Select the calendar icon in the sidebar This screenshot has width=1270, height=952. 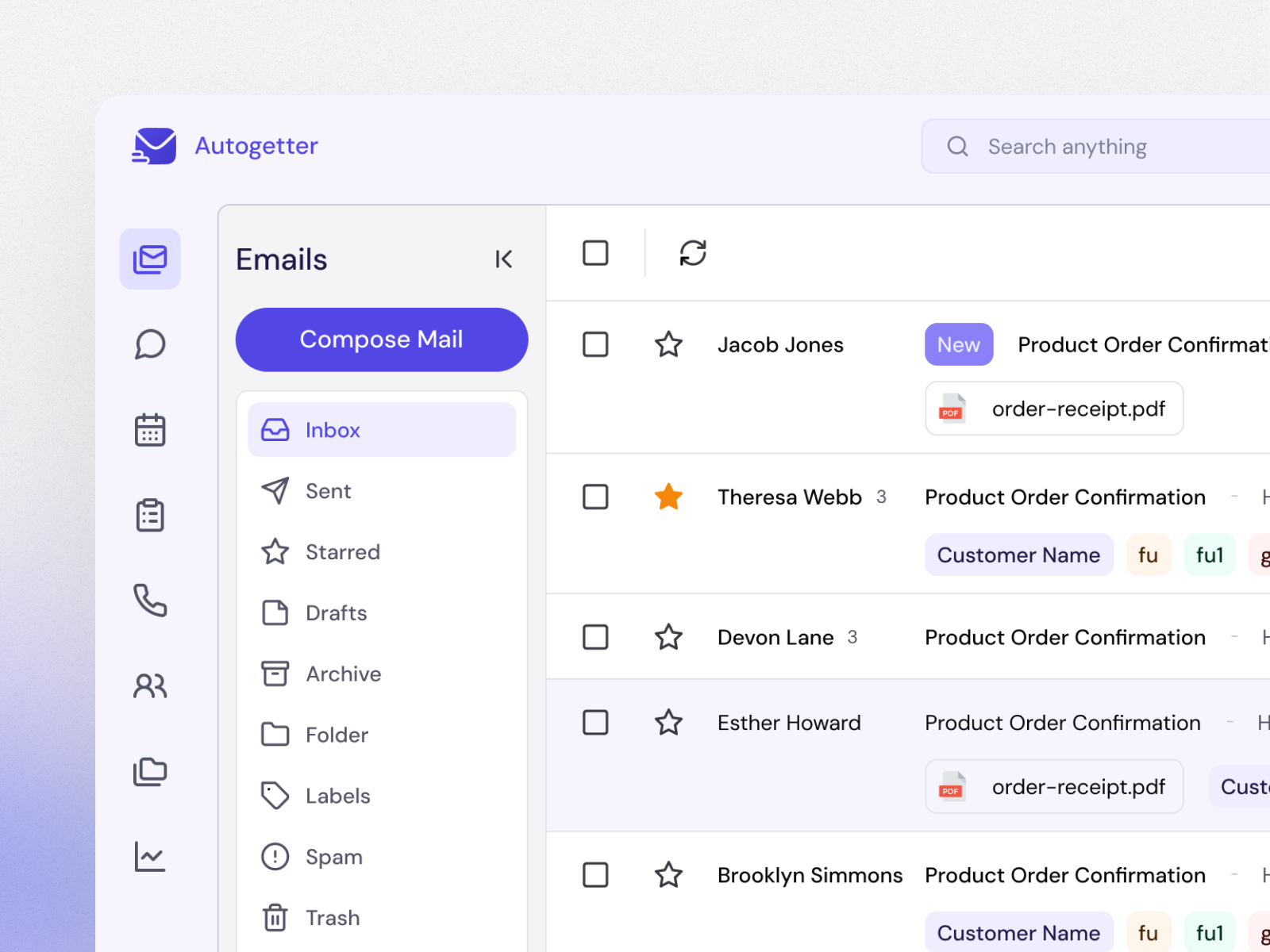tap(150, 429)
